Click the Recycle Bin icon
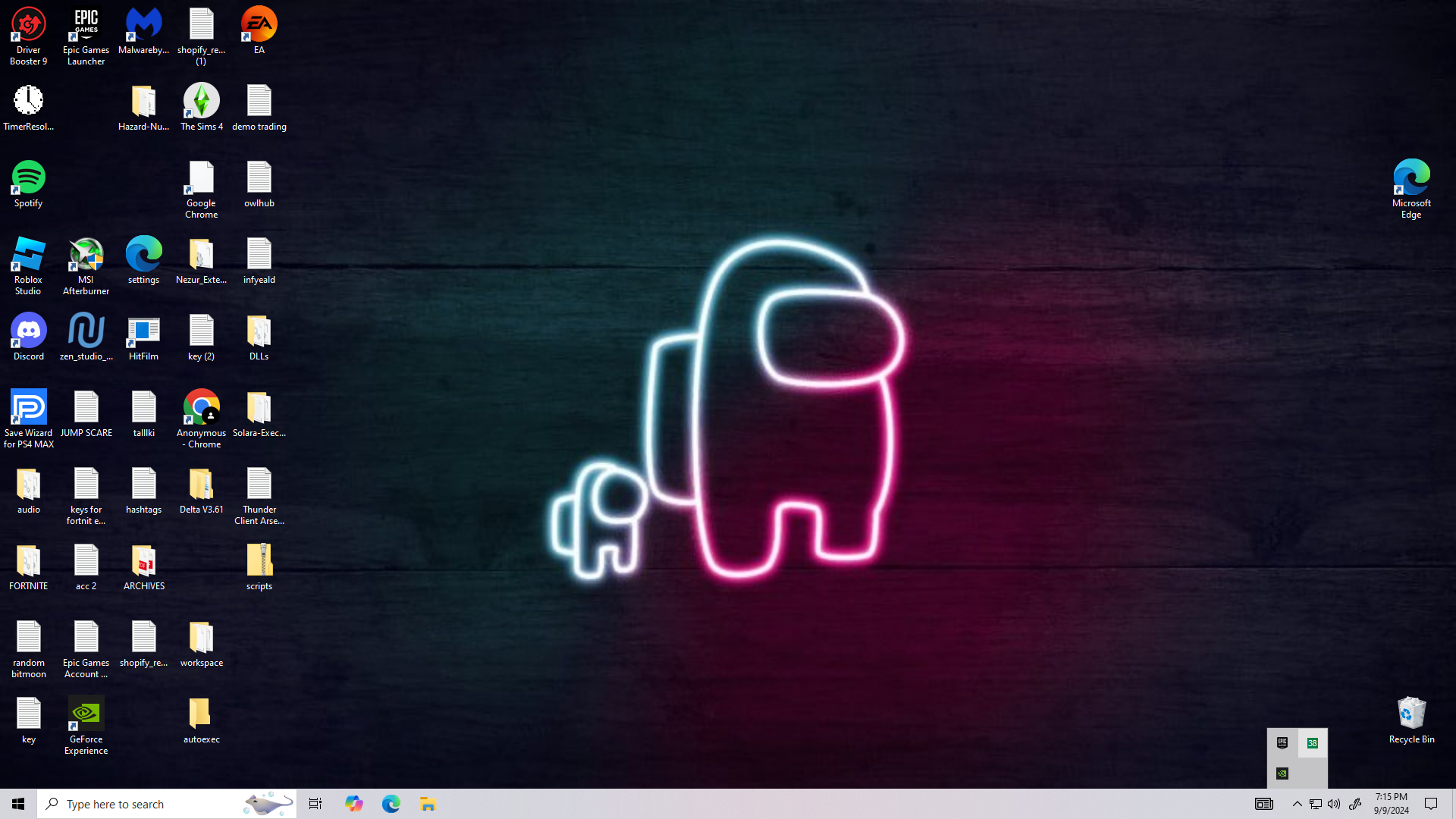 click(x=1411, y=719)
